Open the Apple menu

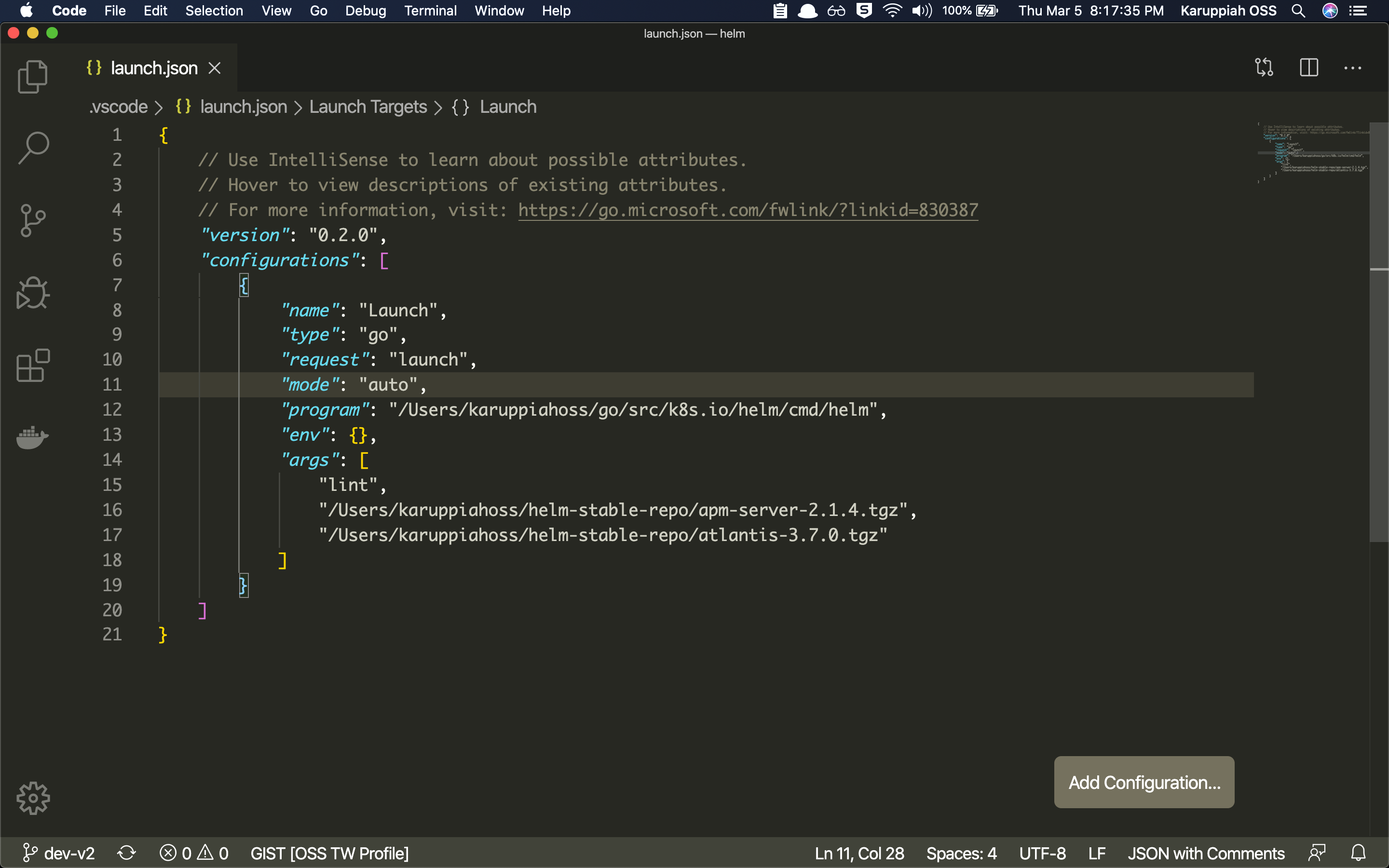27,10
